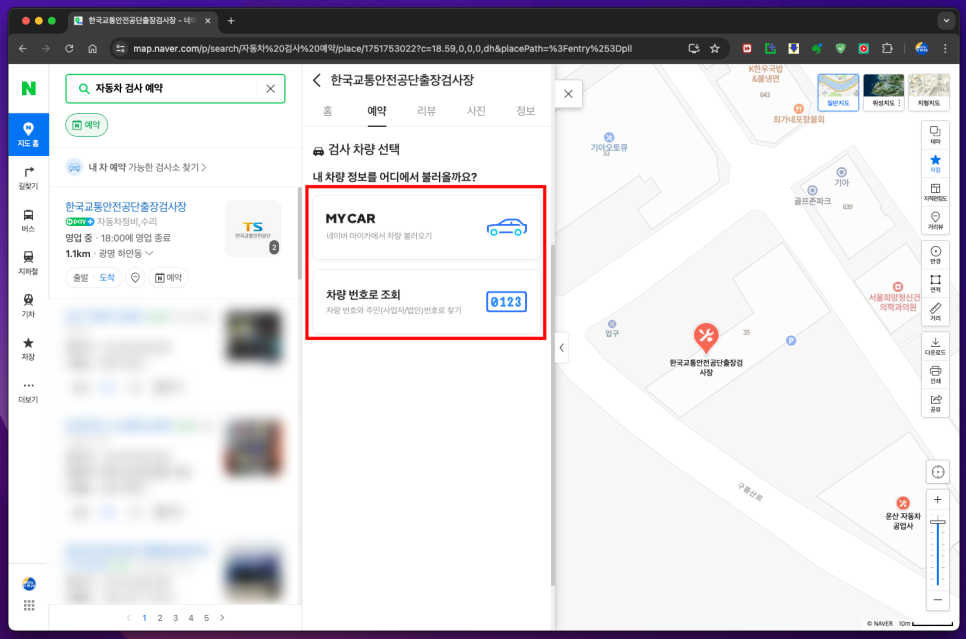Click 다운로드 map download icon
The width and height of the screenshot is (966, 639).
pos(935,346)
